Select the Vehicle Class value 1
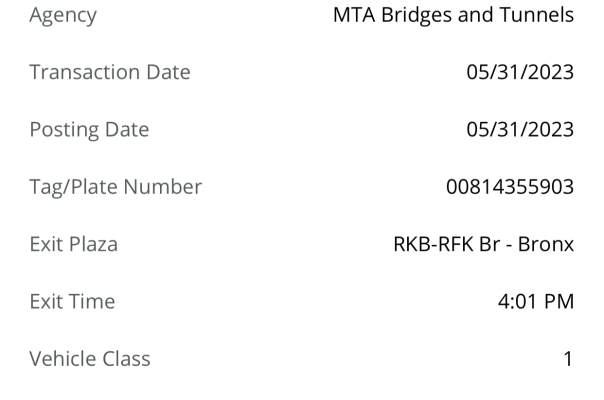The height and width of the screenshot is (400, 604). pyautogui.click(x=568, y=359)
